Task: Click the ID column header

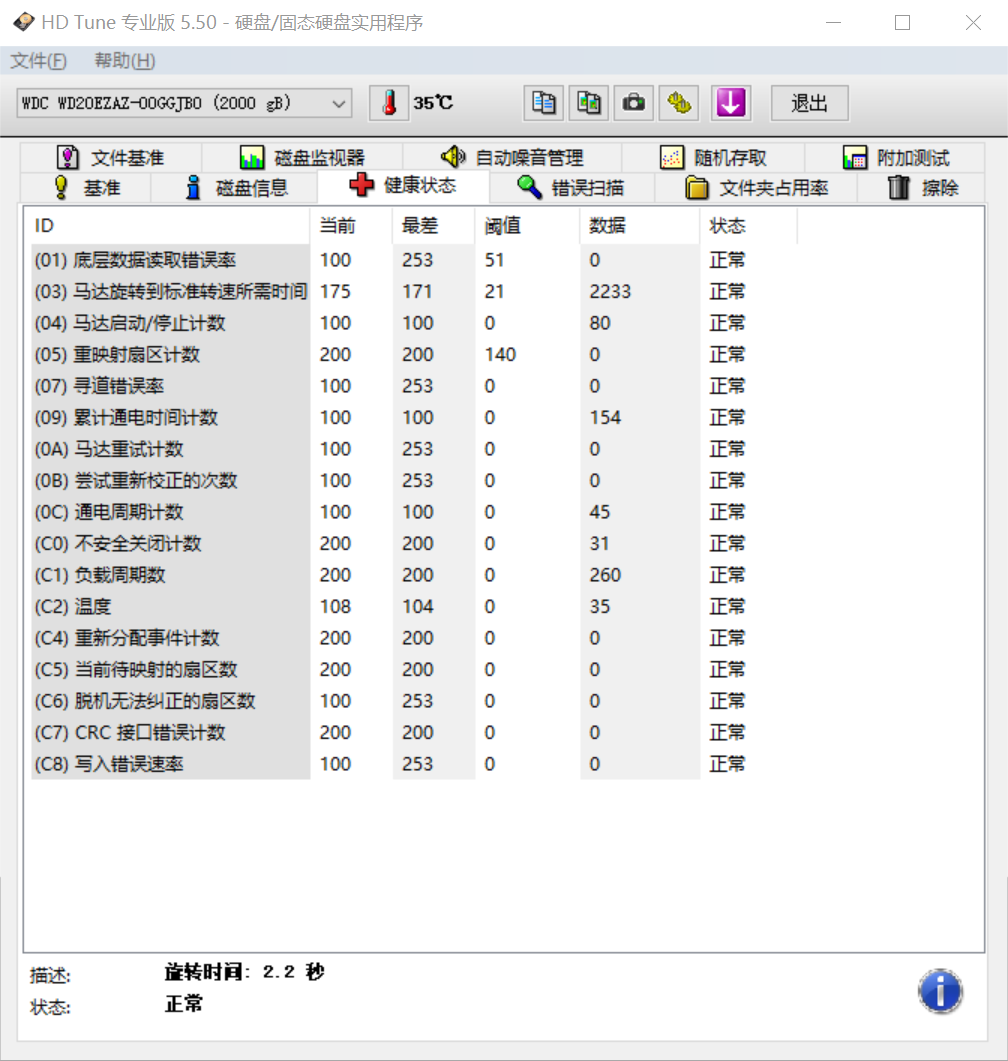Action: point(168,225)
